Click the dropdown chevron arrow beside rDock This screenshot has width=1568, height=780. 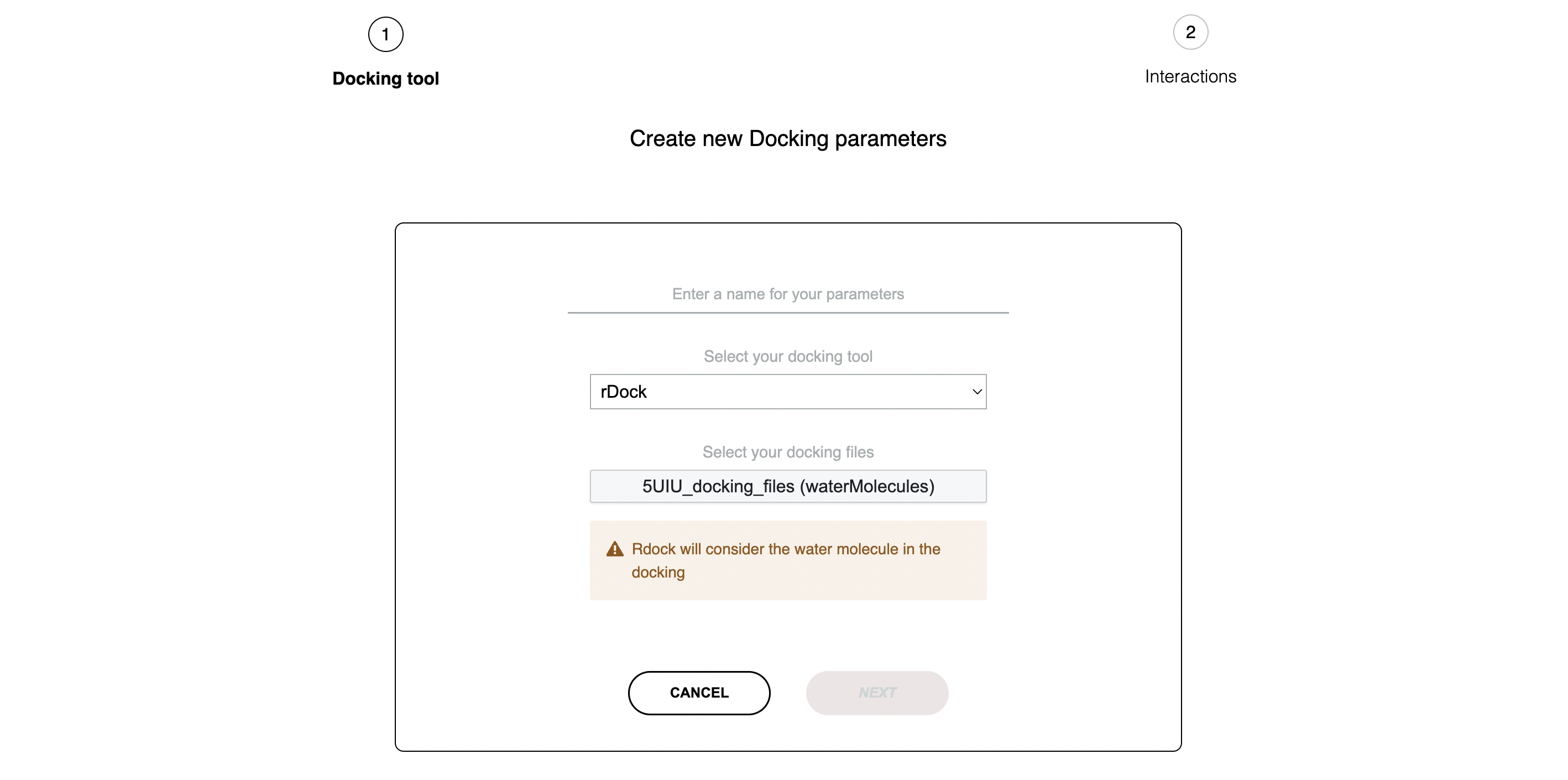click(x=976, y=392)
